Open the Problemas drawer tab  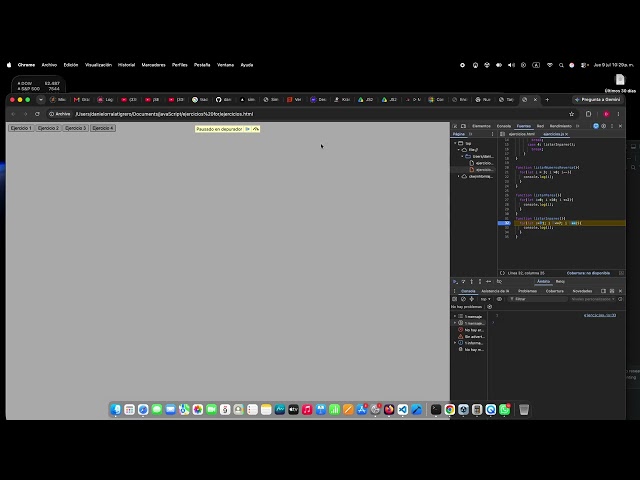(x=527, y=291)
